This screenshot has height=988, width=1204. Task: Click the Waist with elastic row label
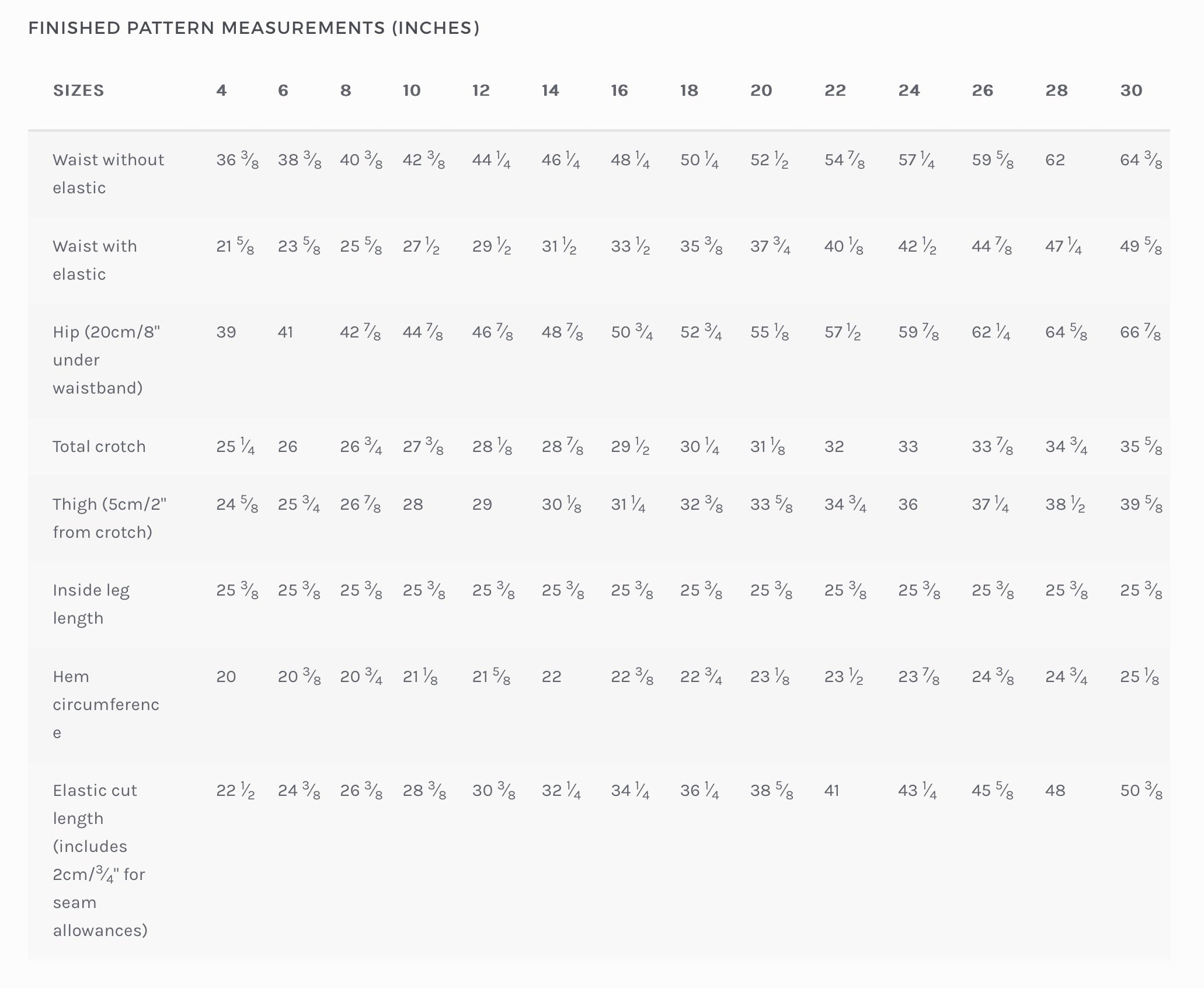[x=95, y=260]
